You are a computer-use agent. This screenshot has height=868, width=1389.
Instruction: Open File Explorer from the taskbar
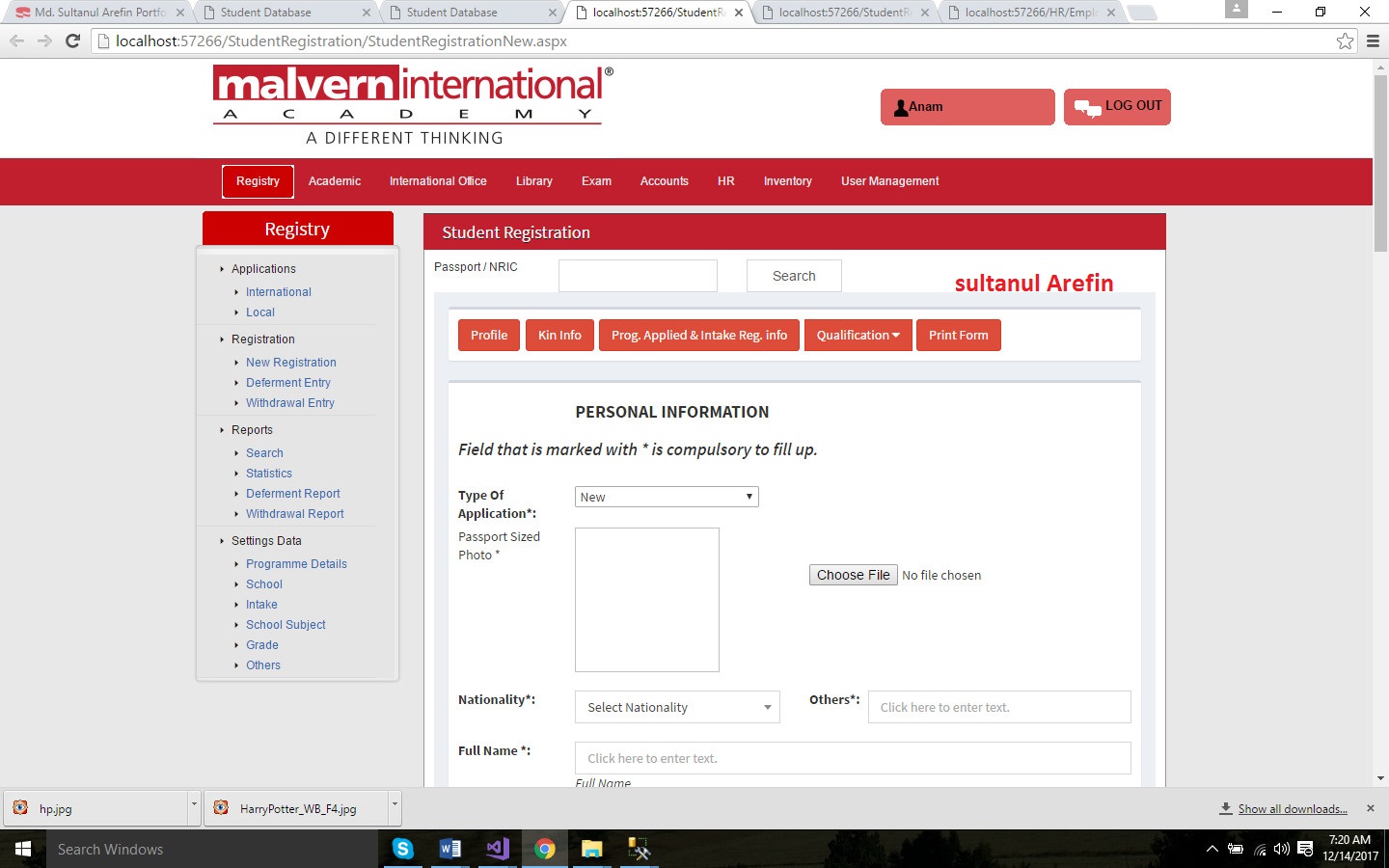coord(591,849)
